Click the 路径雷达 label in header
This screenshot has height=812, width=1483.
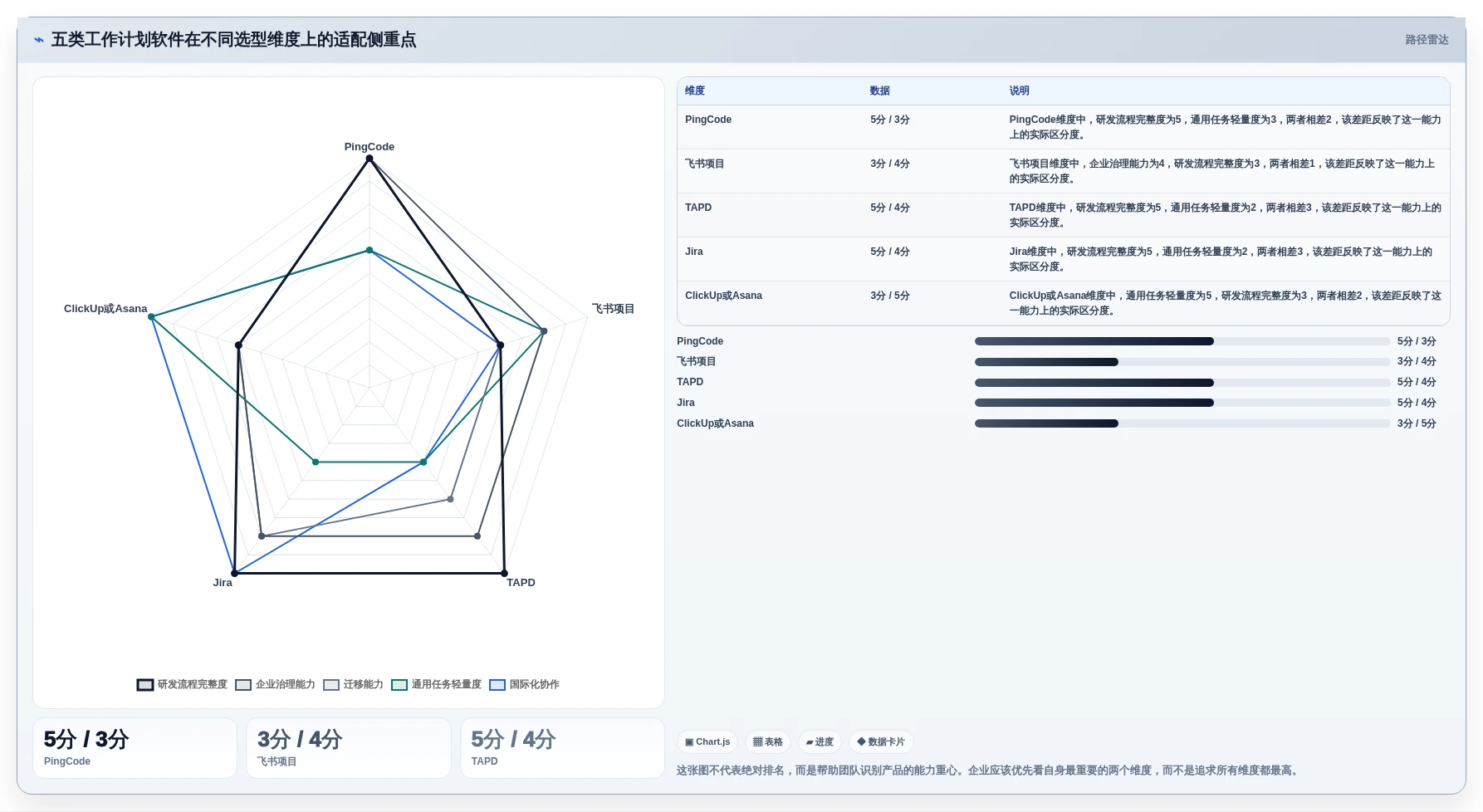tap(1427, 40)
